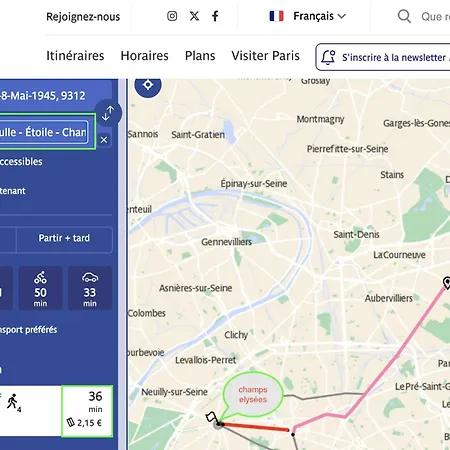Open the Horaires menu
This screenshot has height=450, width=450.
(145, 56)
